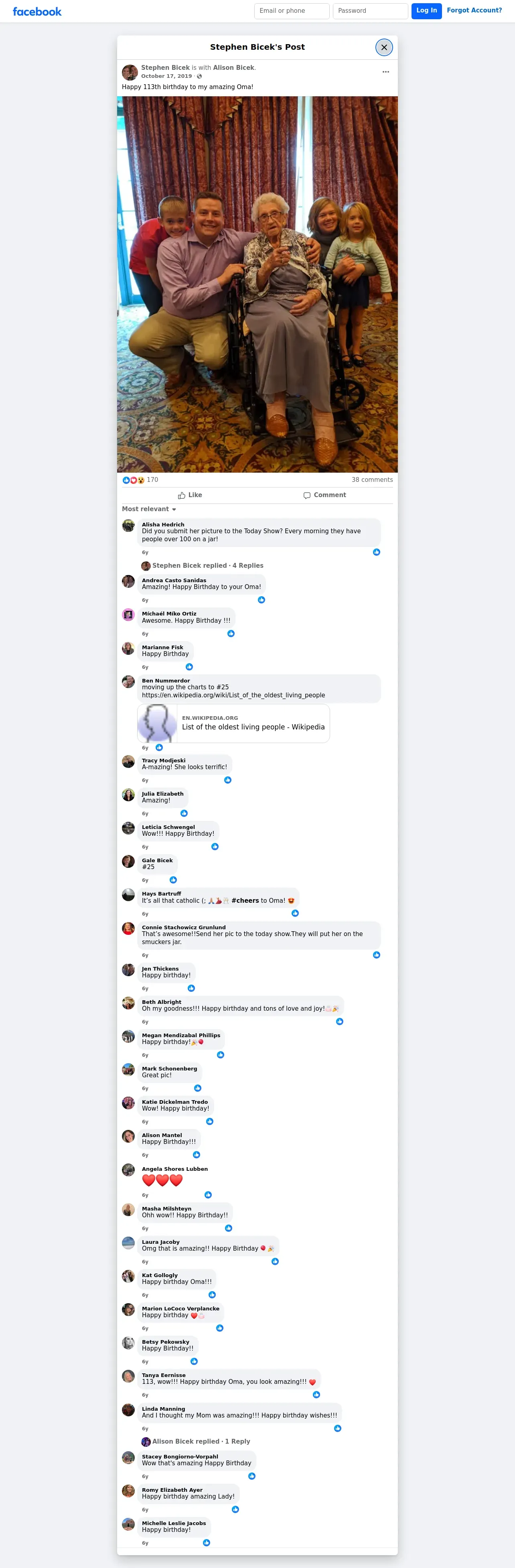Open the Forgot Account? link
This screenshot has height=1568, width=515.
click(x=474, y=10)
